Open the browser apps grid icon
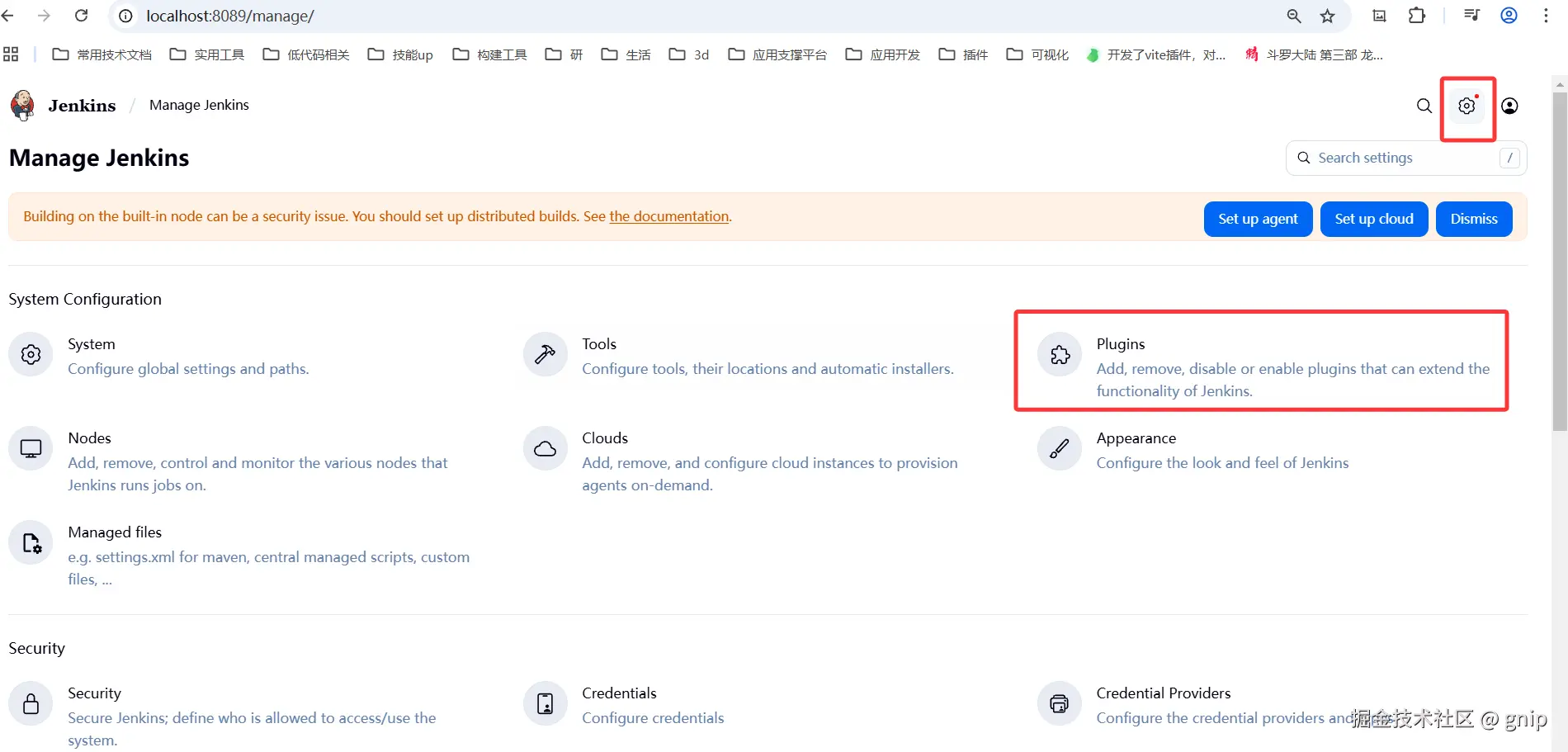Viewport: 1568px width, 752px height. pyautogui.click(x=11, y=54)
